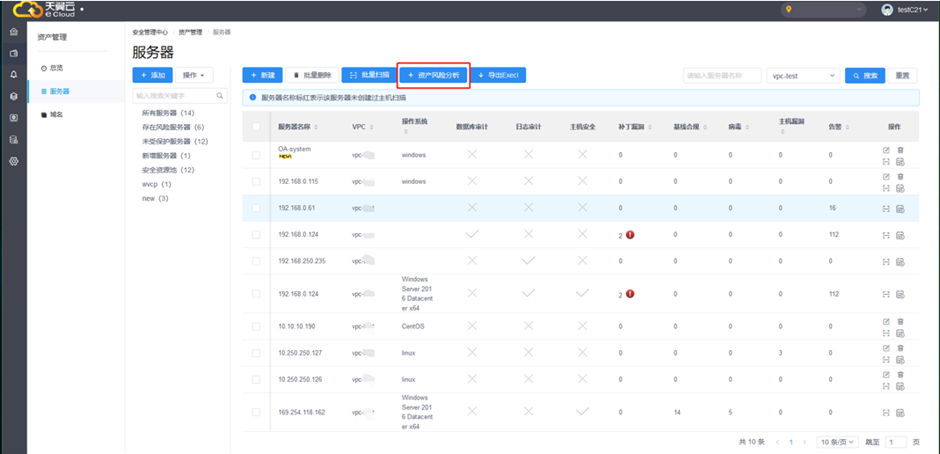This screenshot has width=940, height=454.
Task: Open 总览 in the left menu
Action: (56, 67)
